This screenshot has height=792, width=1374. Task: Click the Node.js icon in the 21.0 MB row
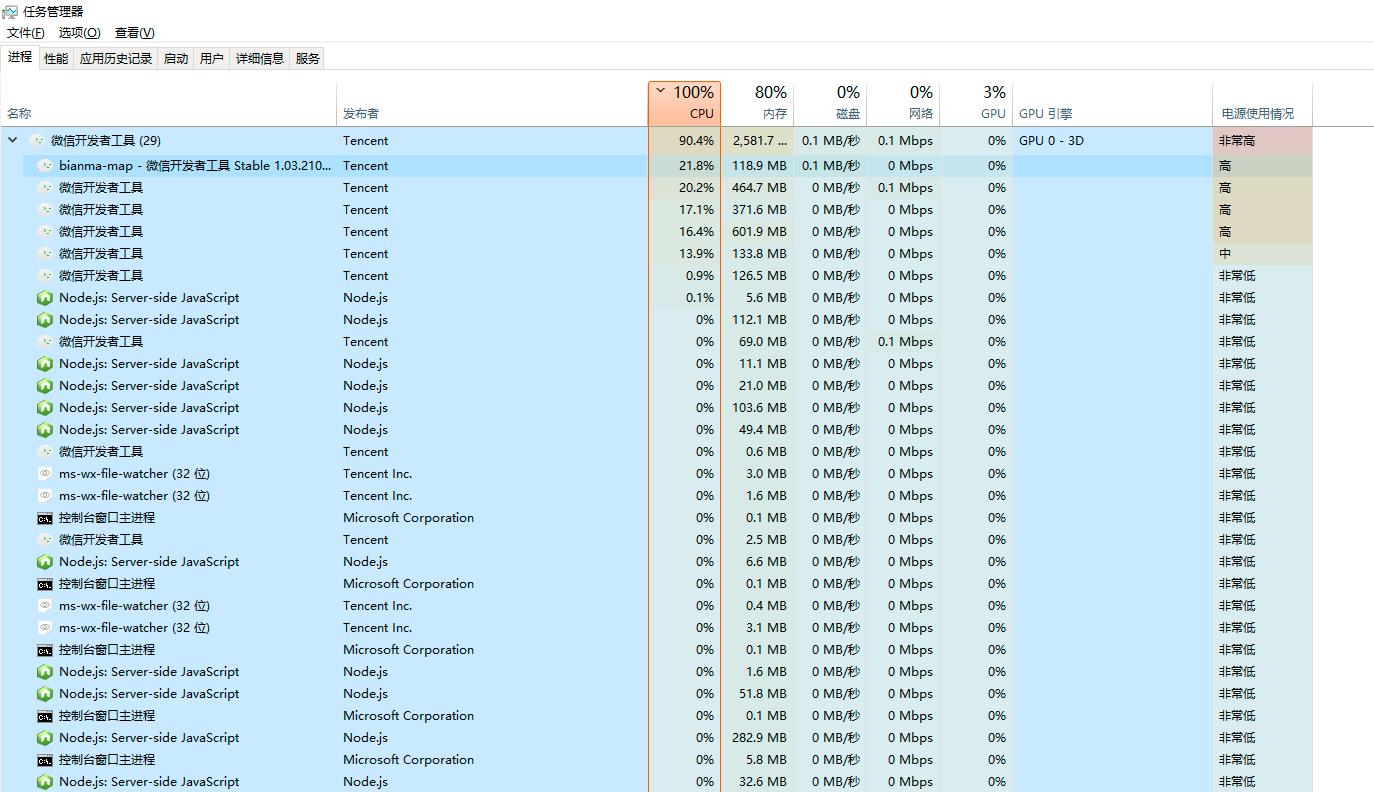[x=44, y=386]
